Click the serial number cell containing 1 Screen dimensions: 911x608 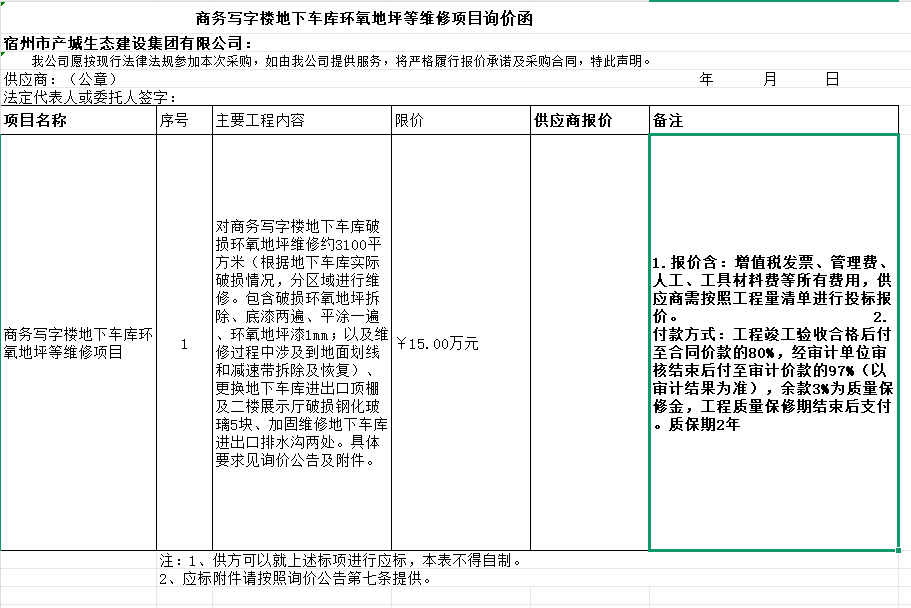click(184, 343)
